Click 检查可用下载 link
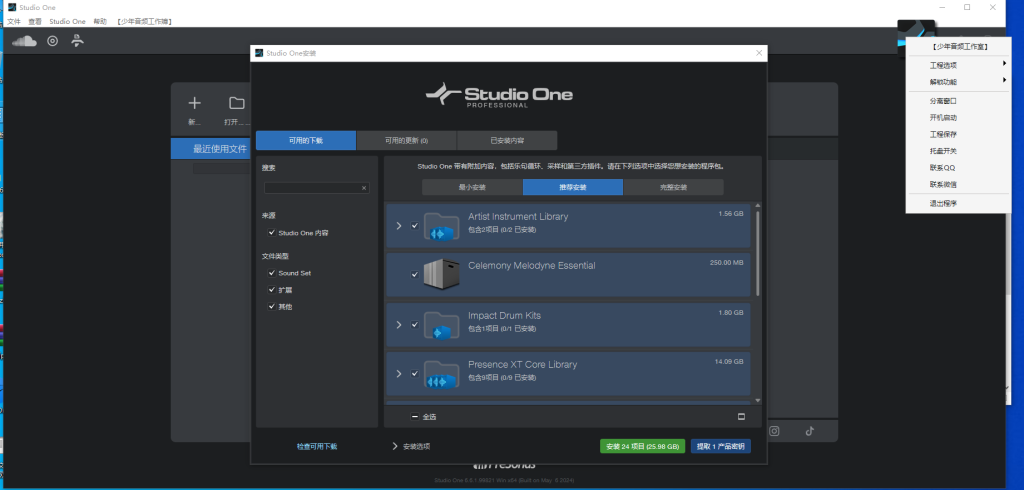 click(x=317, y=446)
